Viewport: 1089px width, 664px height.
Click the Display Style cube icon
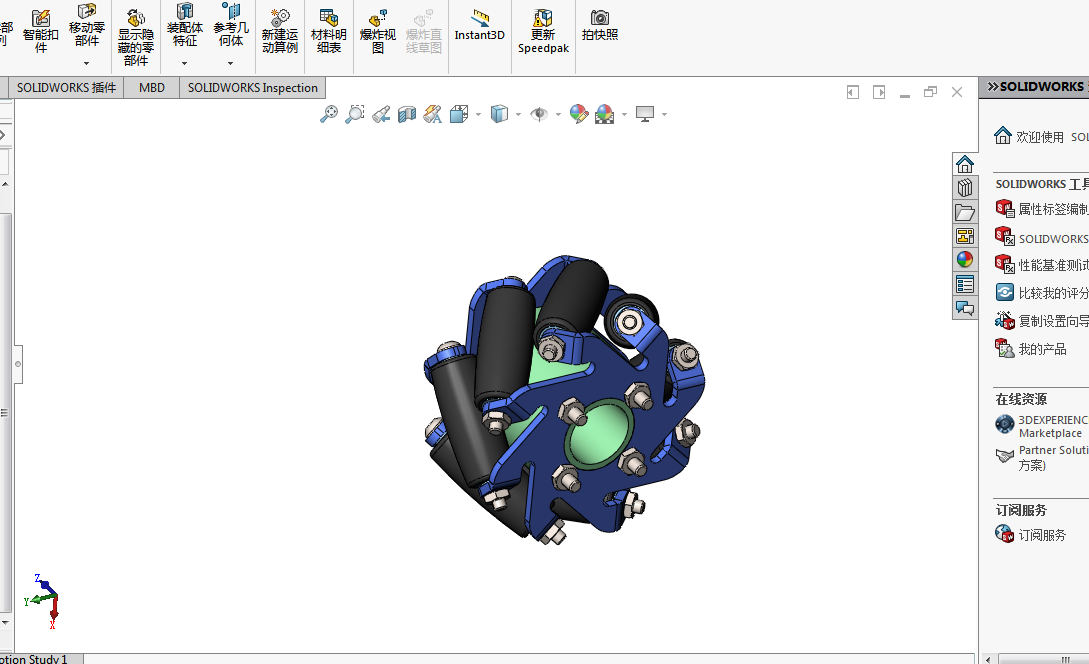(499, 114)
